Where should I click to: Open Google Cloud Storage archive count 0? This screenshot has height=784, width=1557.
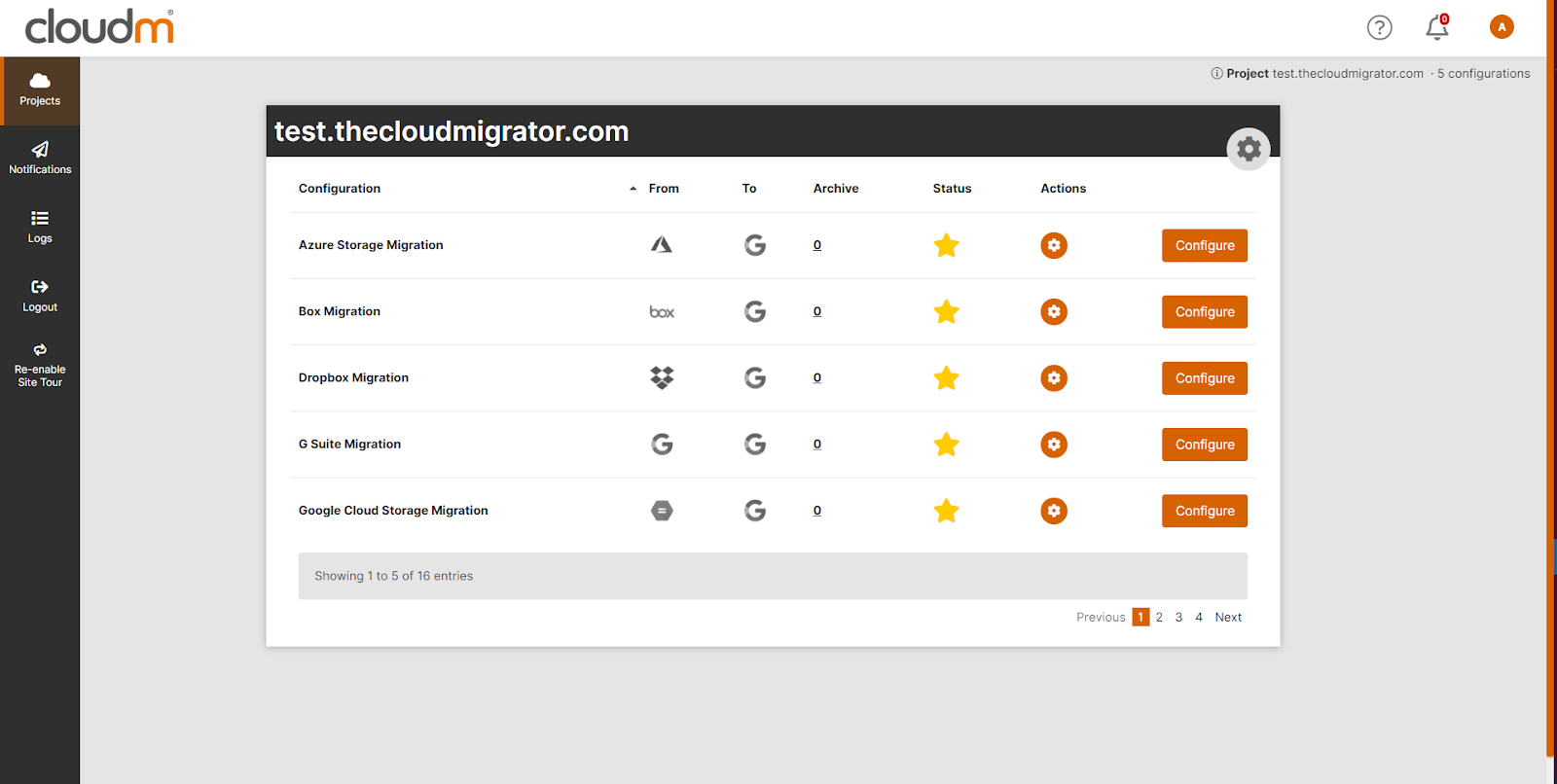817,510
